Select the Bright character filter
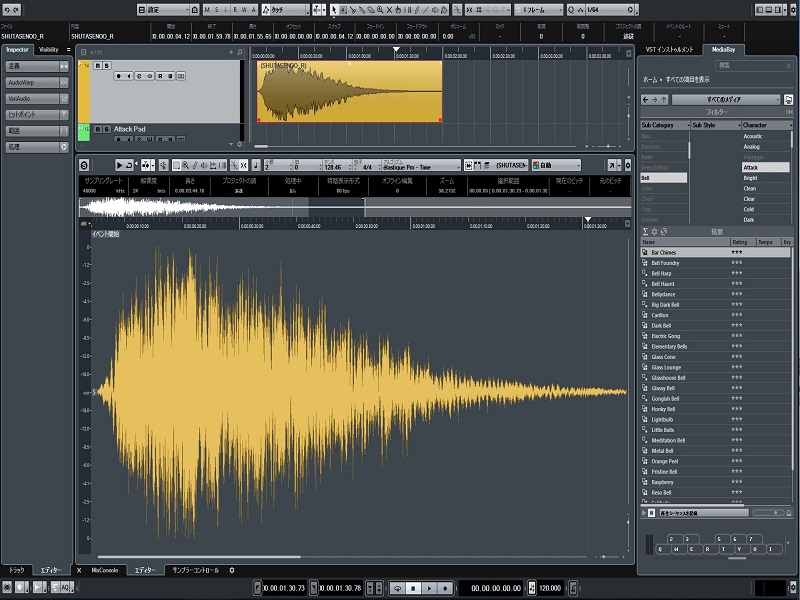Image resolution: width=800 pixels, height=600 pixels. [750, 178]
